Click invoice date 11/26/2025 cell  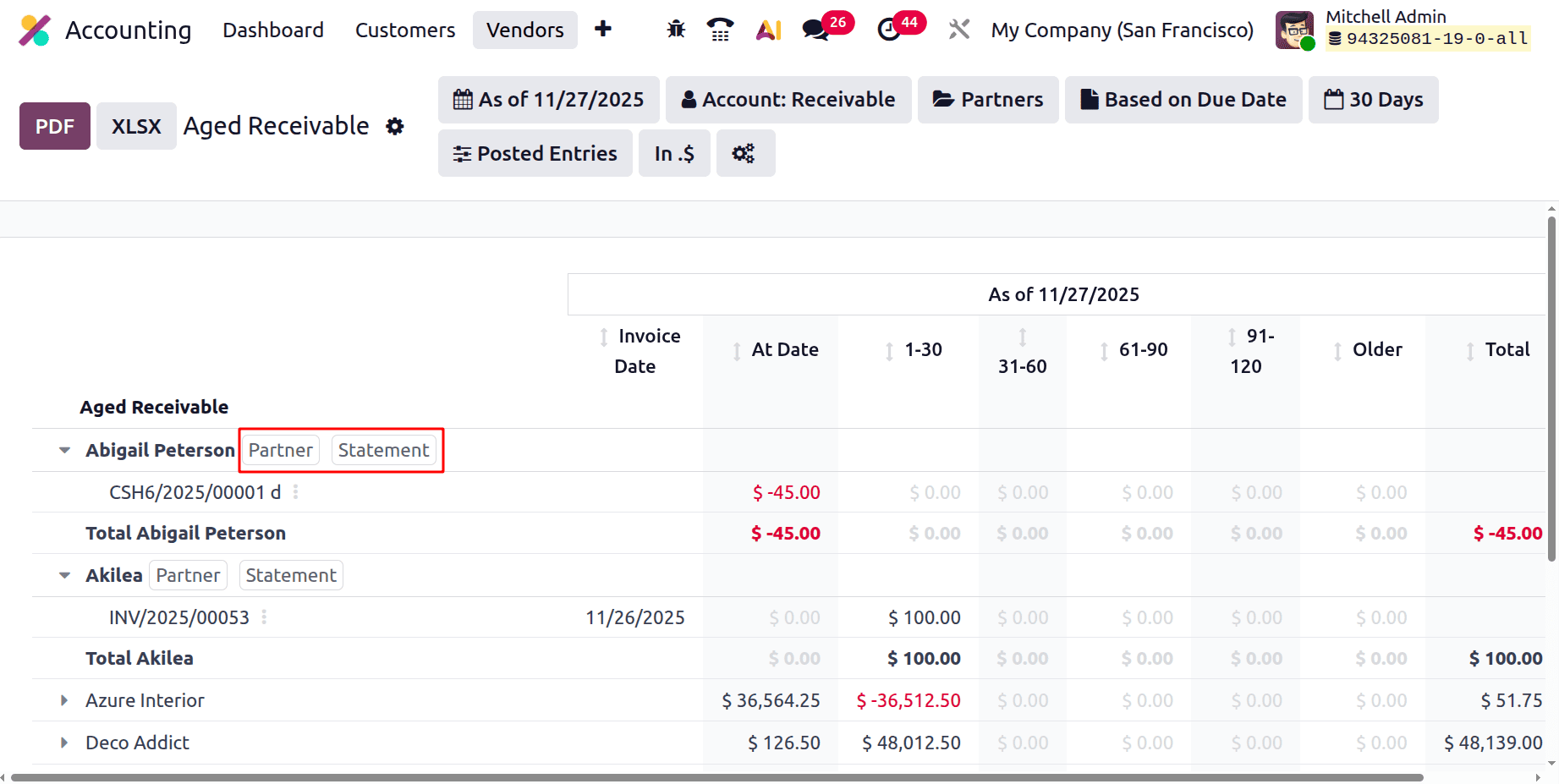coord(634,617)
